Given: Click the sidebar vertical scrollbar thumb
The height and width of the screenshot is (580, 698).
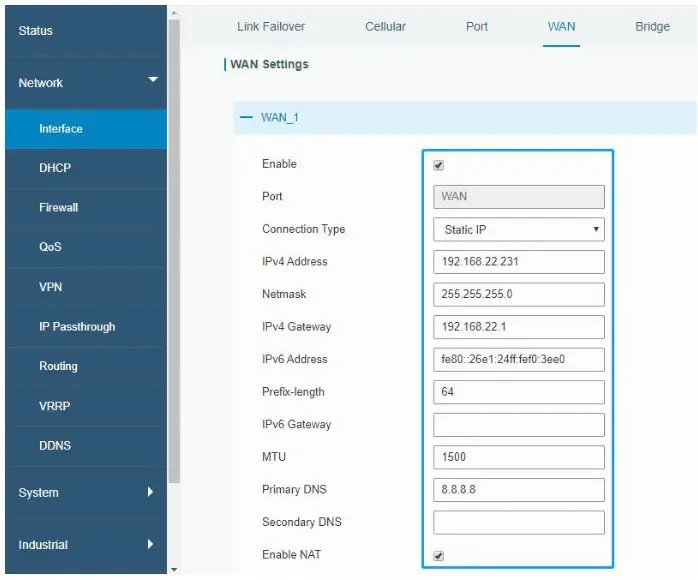Looking at the screenshot, I should coord(174,251).
